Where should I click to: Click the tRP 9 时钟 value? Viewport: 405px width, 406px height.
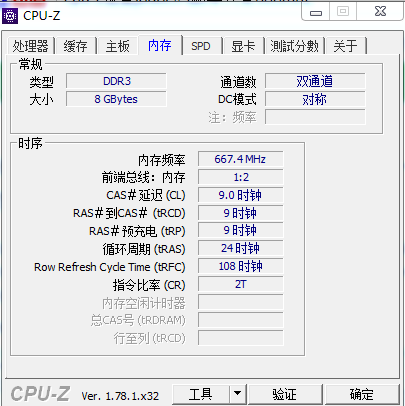240,230
